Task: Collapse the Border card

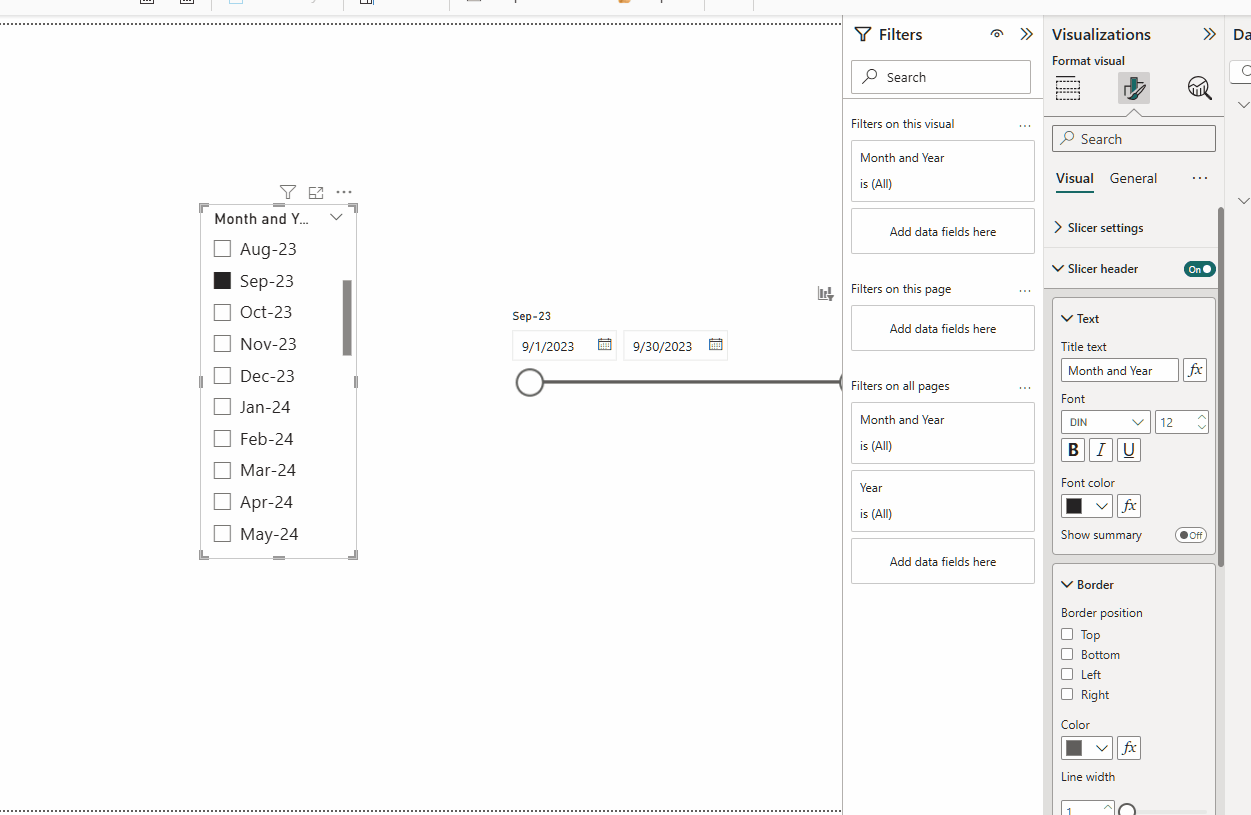Action: coord(1067,584)
